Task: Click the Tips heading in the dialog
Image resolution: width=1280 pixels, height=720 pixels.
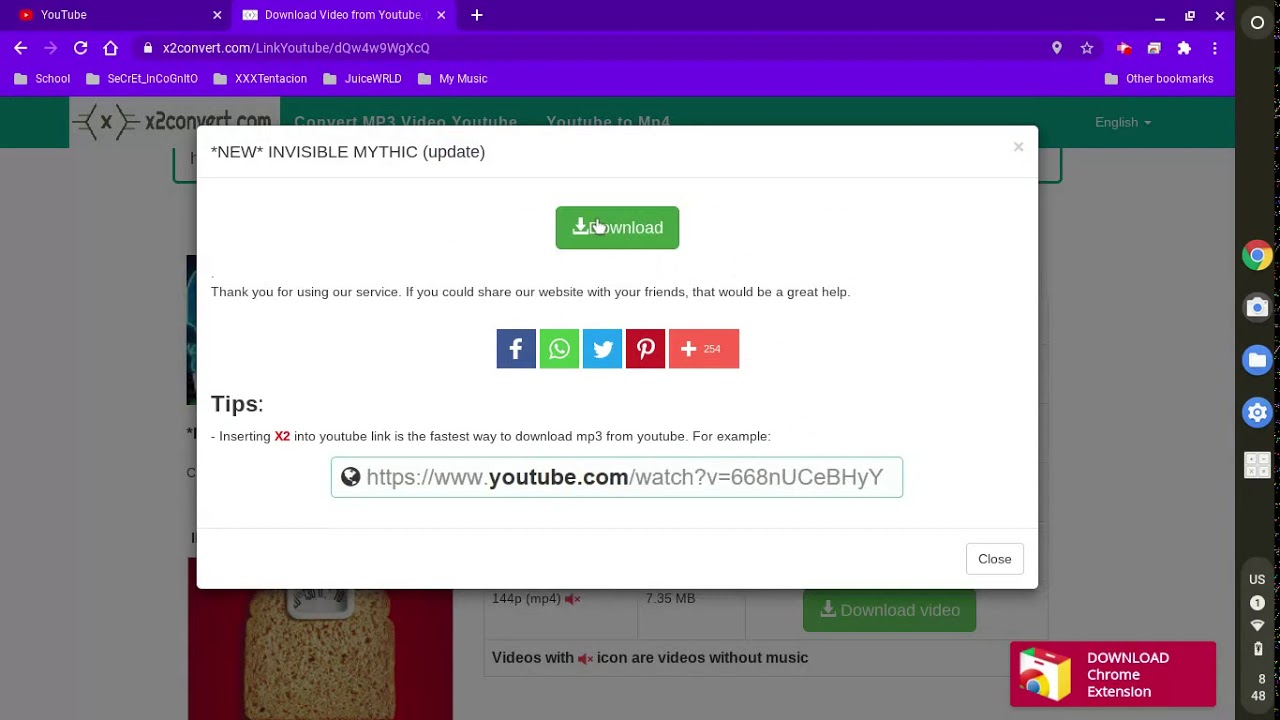Action: [x=237, y=404]
